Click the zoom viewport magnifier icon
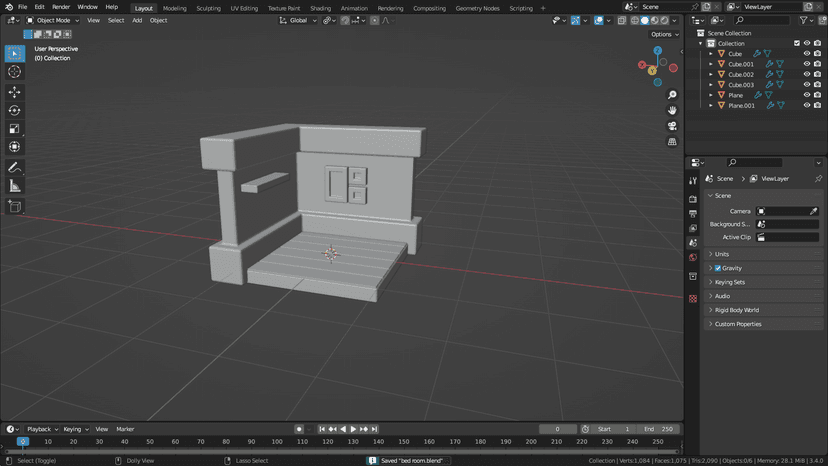Viewport: 828px width, 466px height. click(672, 95)
